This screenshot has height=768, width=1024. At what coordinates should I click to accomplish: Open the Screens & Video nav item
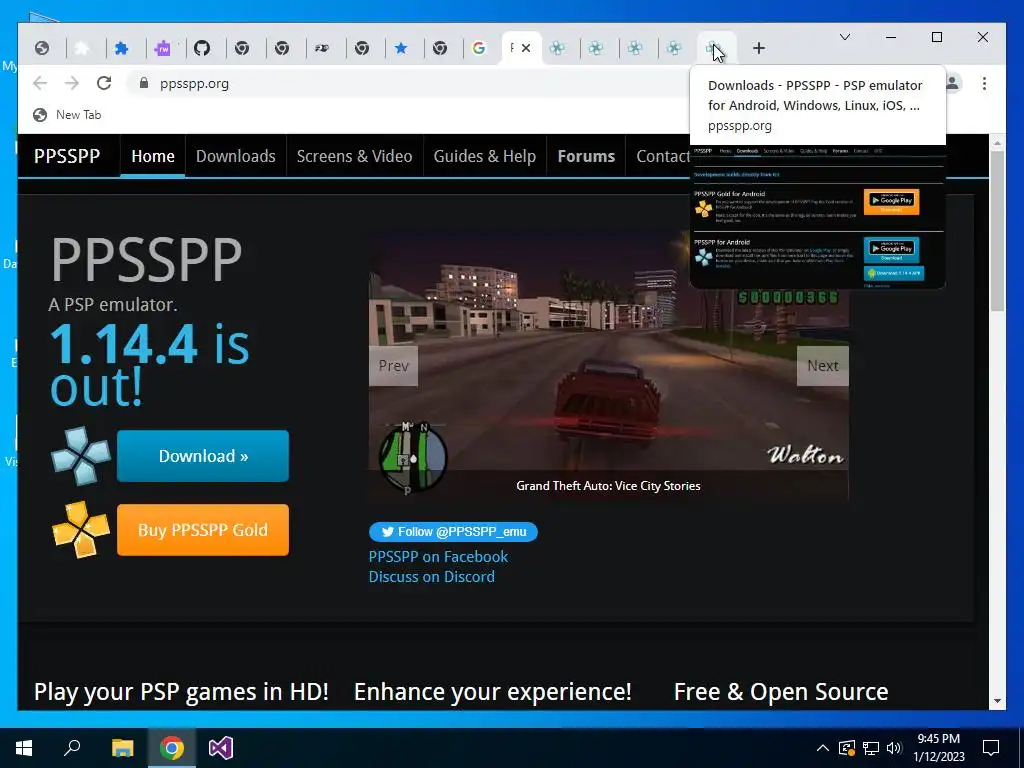(355, 156)
